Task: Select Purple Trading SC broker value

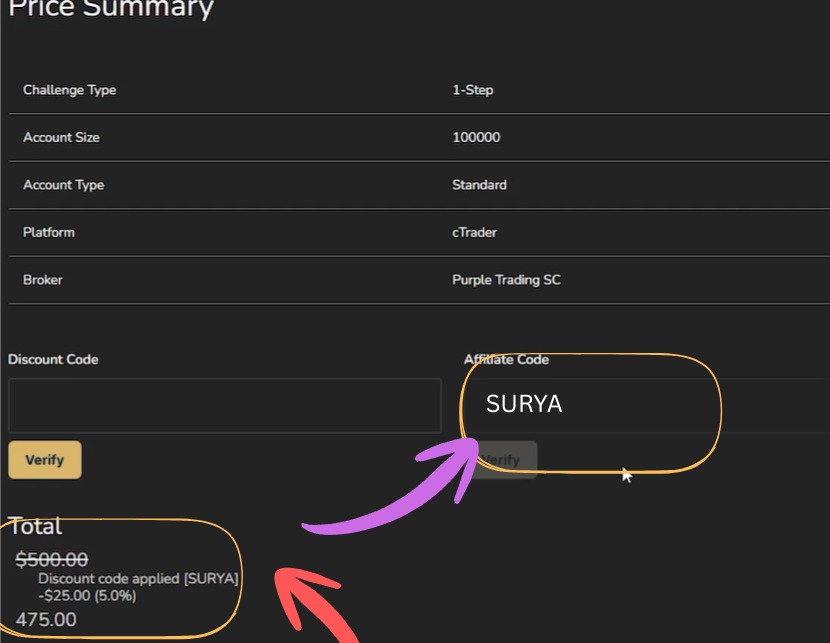Action: pos(508,280)
